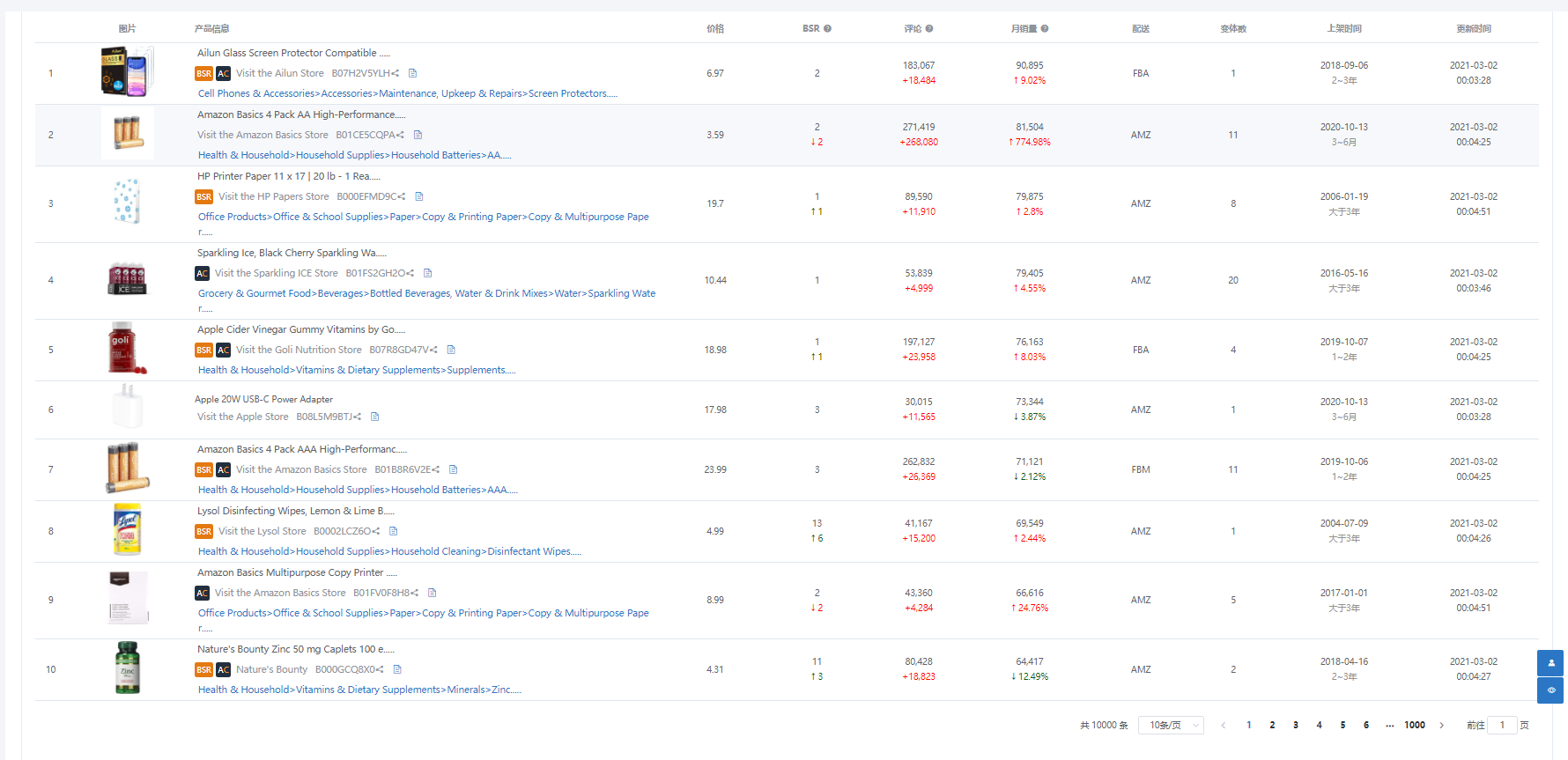The image size is (1568, 760).
Task: Click the blue user profile floating button
Action: (x=1550, y=662)
